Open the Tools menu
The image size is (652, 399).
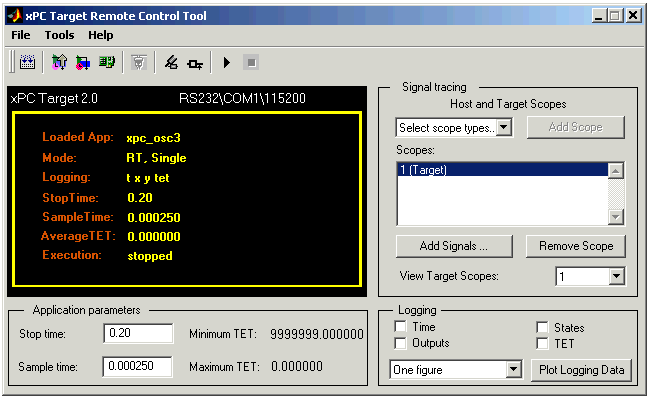59,35
